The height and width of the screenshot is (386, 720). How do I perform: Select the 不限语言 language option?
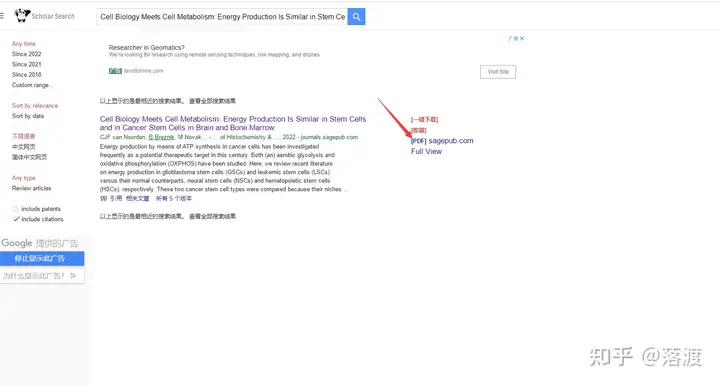pos(23,136)
